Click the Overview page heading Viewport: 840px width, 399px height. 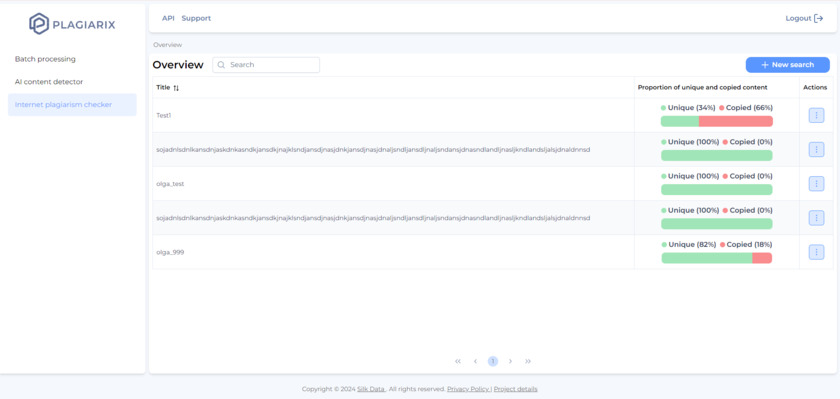178,65
